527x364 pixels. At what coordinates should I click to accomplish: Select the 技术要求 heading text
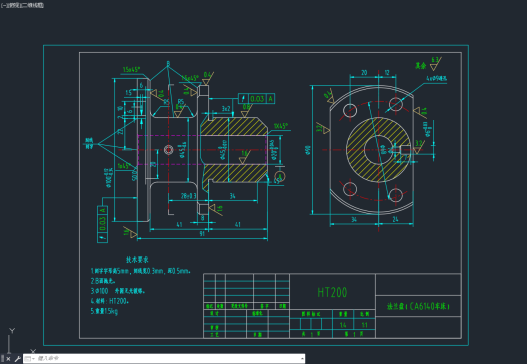point(137,259)
